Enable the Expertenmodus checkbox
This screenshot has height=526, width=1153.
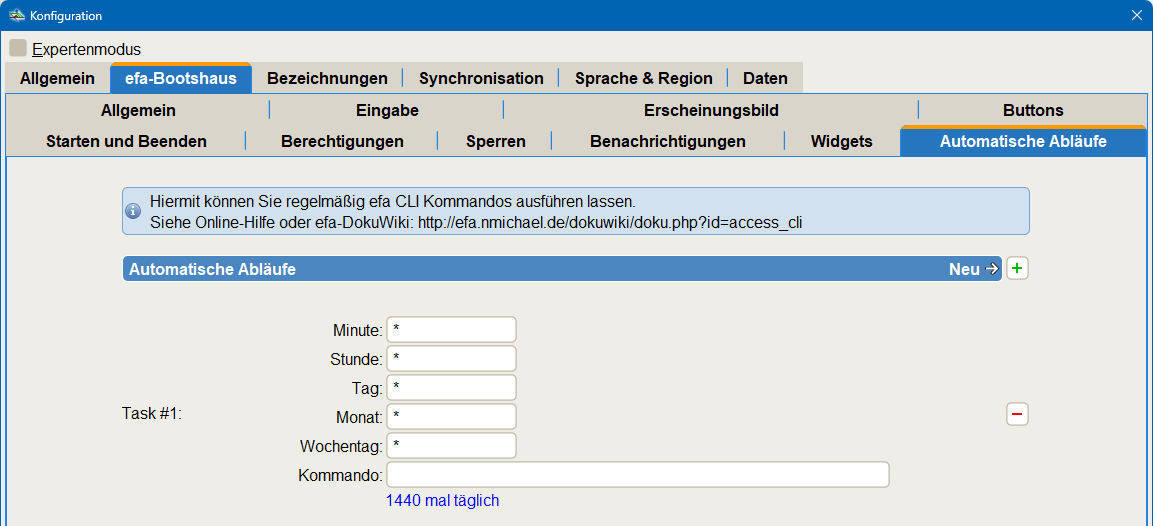point(18,48)
